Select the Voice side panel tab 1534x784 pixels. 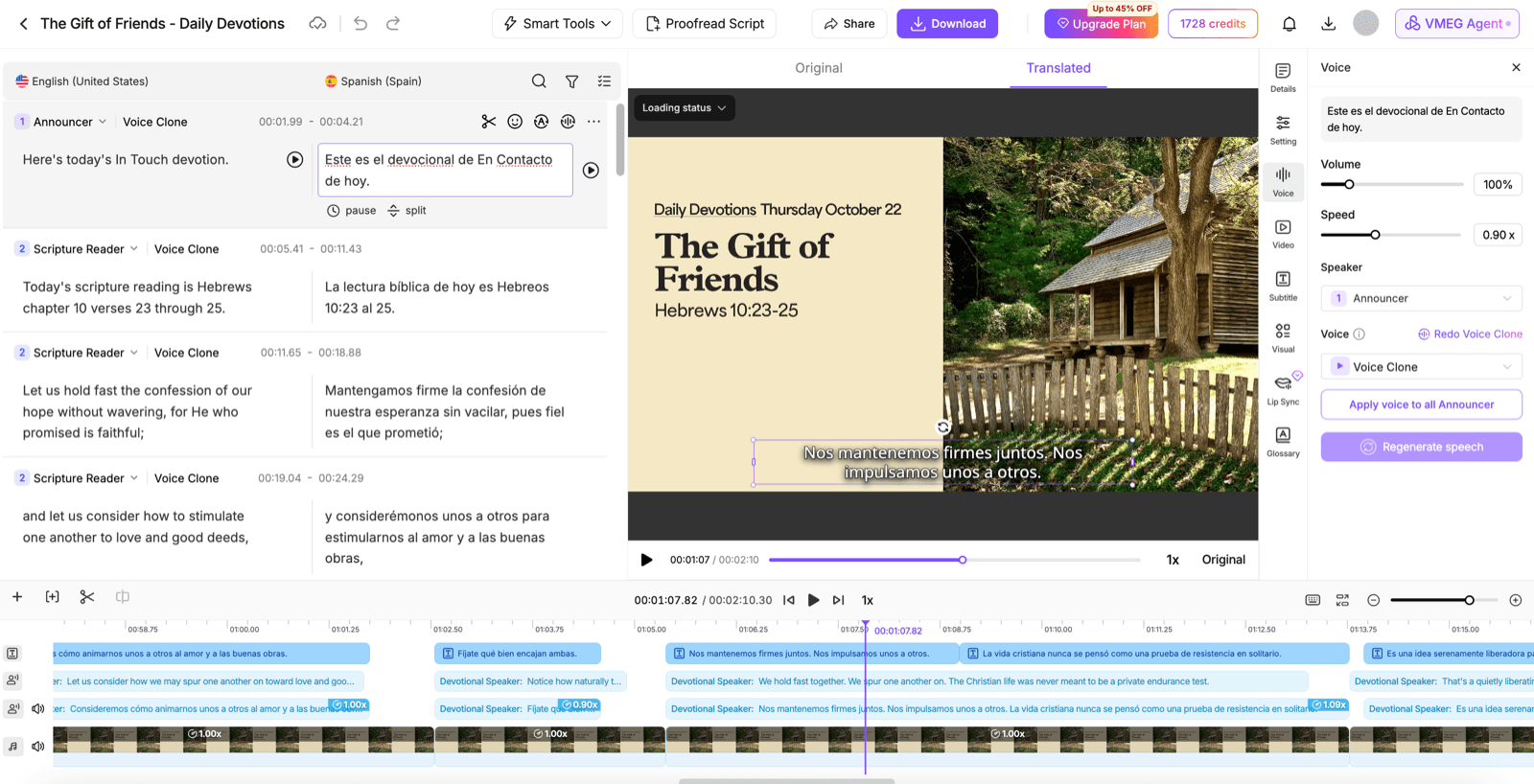(x=1283, y=181)
